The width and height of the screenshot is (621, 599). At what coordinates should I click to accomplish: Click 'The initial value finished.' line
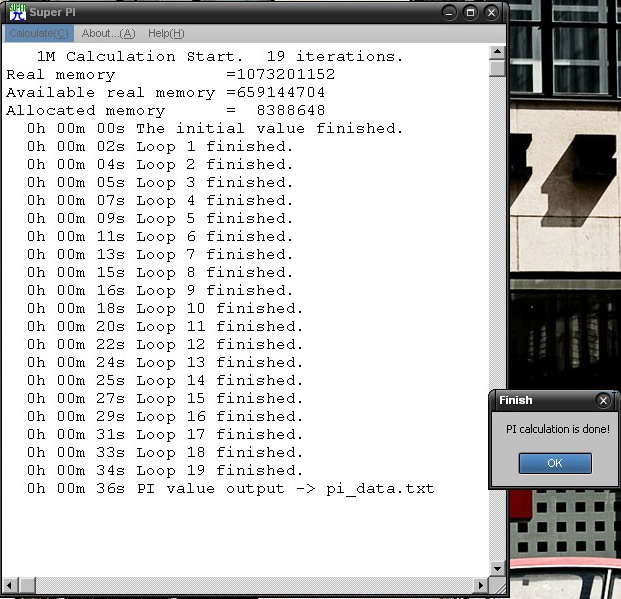pyautogui.click(x=215, y=128)
